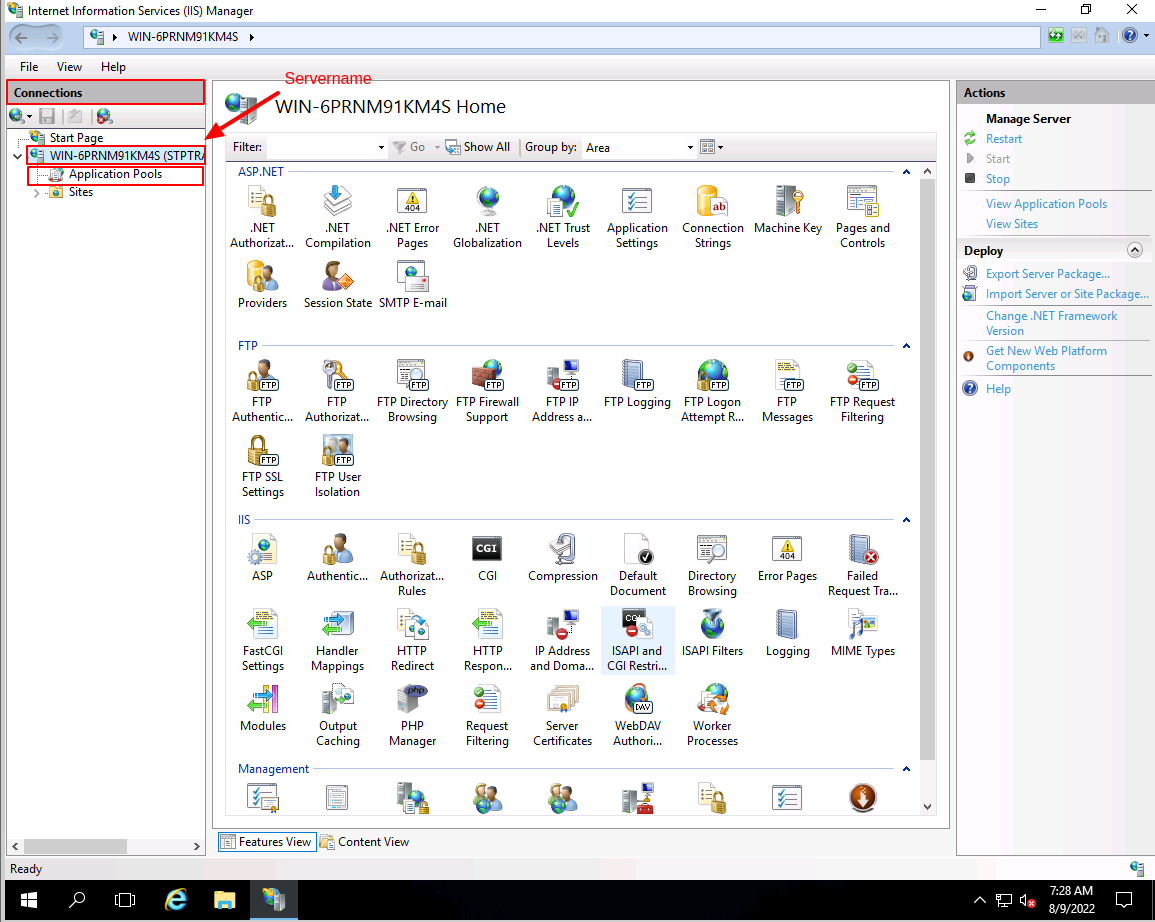Open the .NET Authorization feature

[x=262, y=217]
